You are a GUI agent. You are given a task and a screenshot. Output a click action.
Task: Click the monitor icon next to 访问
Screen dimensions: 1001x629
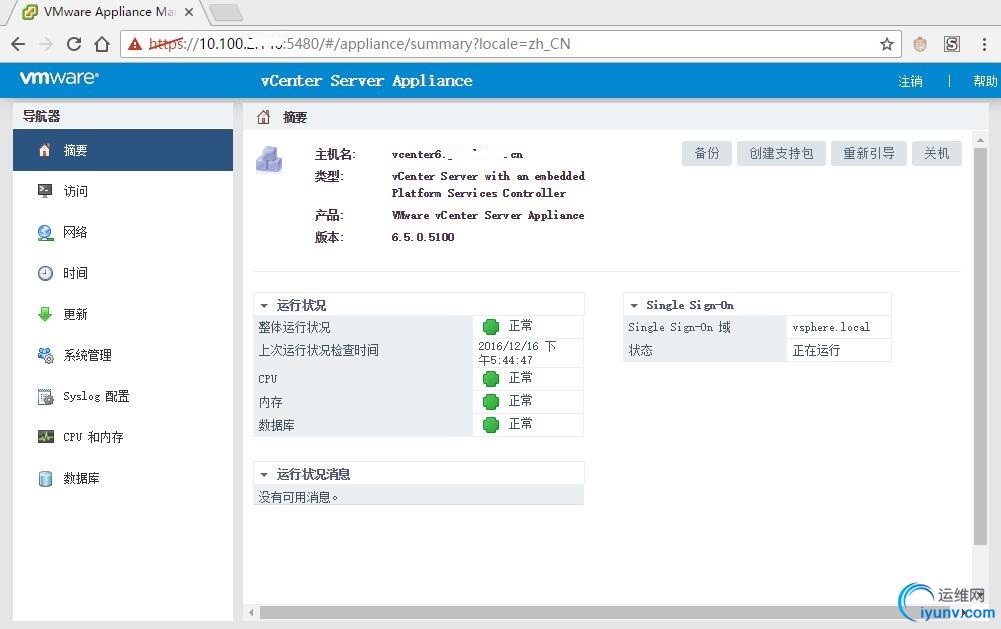coord(45,191)
